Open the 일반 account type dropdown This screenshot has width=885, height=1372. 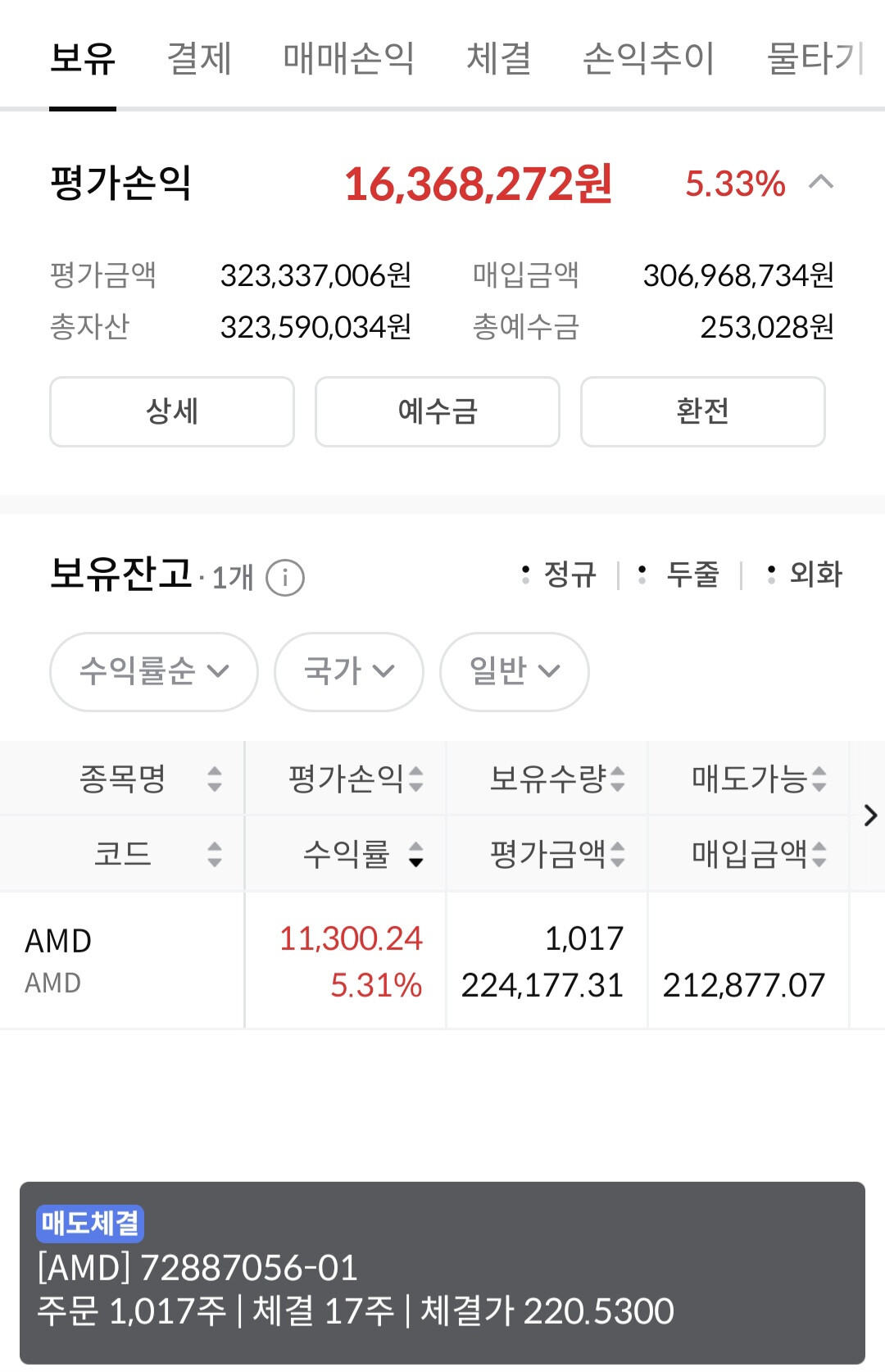[514, 671]
